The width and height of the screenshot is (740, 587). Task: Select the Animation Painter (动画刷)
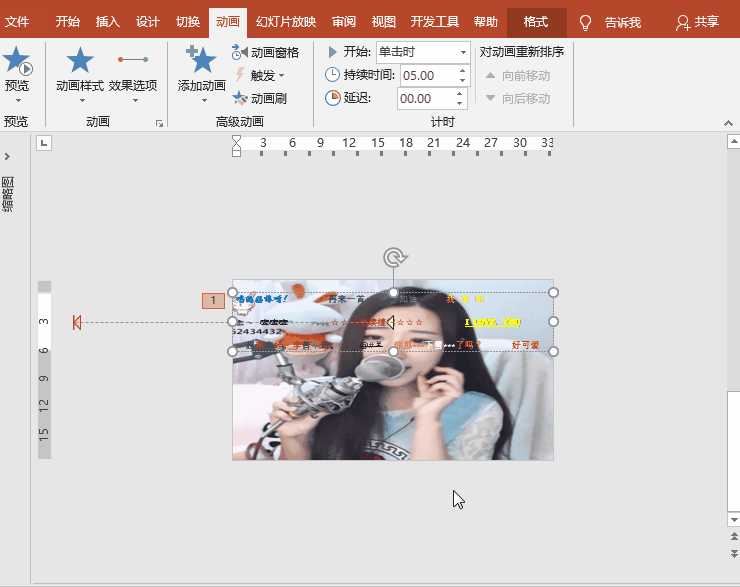coord(260,98)
